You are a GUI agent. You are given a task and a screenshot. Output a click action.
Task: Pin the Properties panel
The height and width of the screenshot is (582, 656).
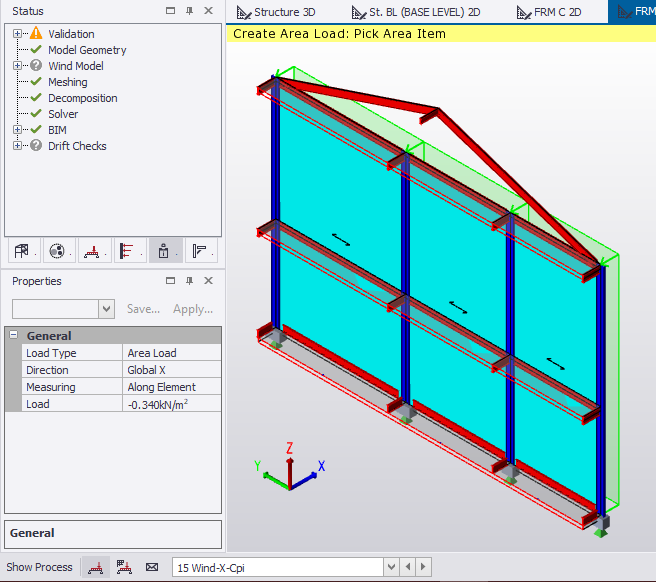pos(190,281)
